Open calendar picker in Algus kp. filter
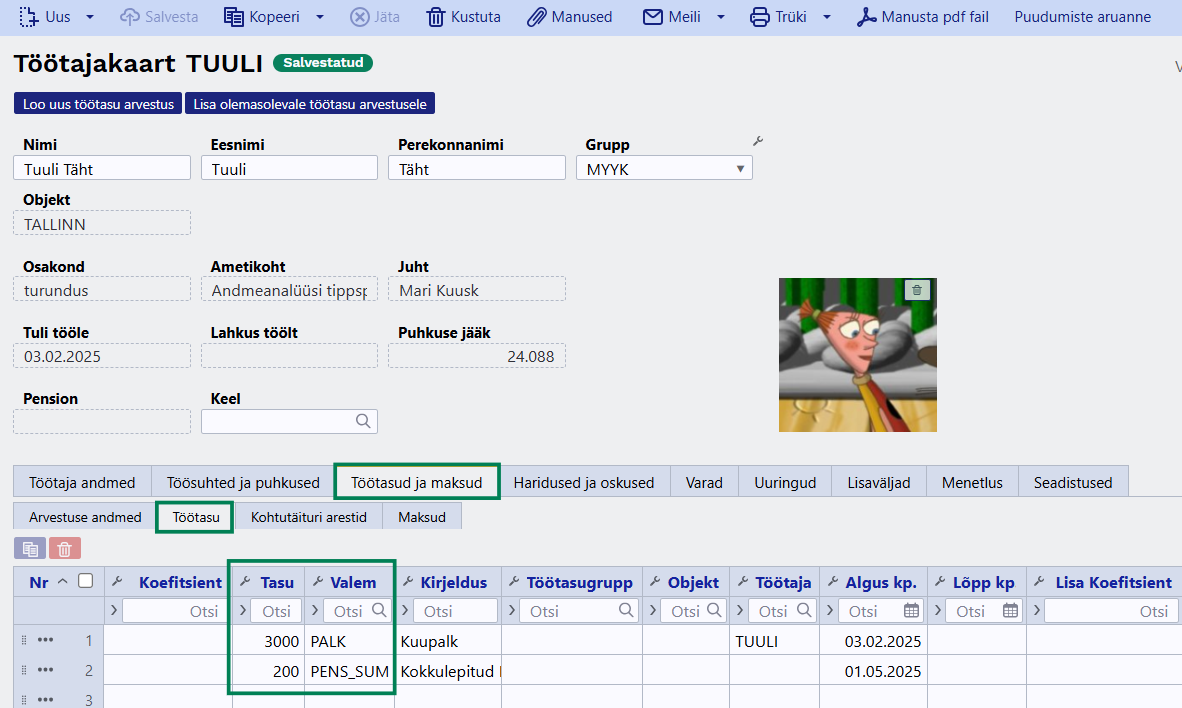The height and width of the screenshot is (708, 1182). coord(911,610)
